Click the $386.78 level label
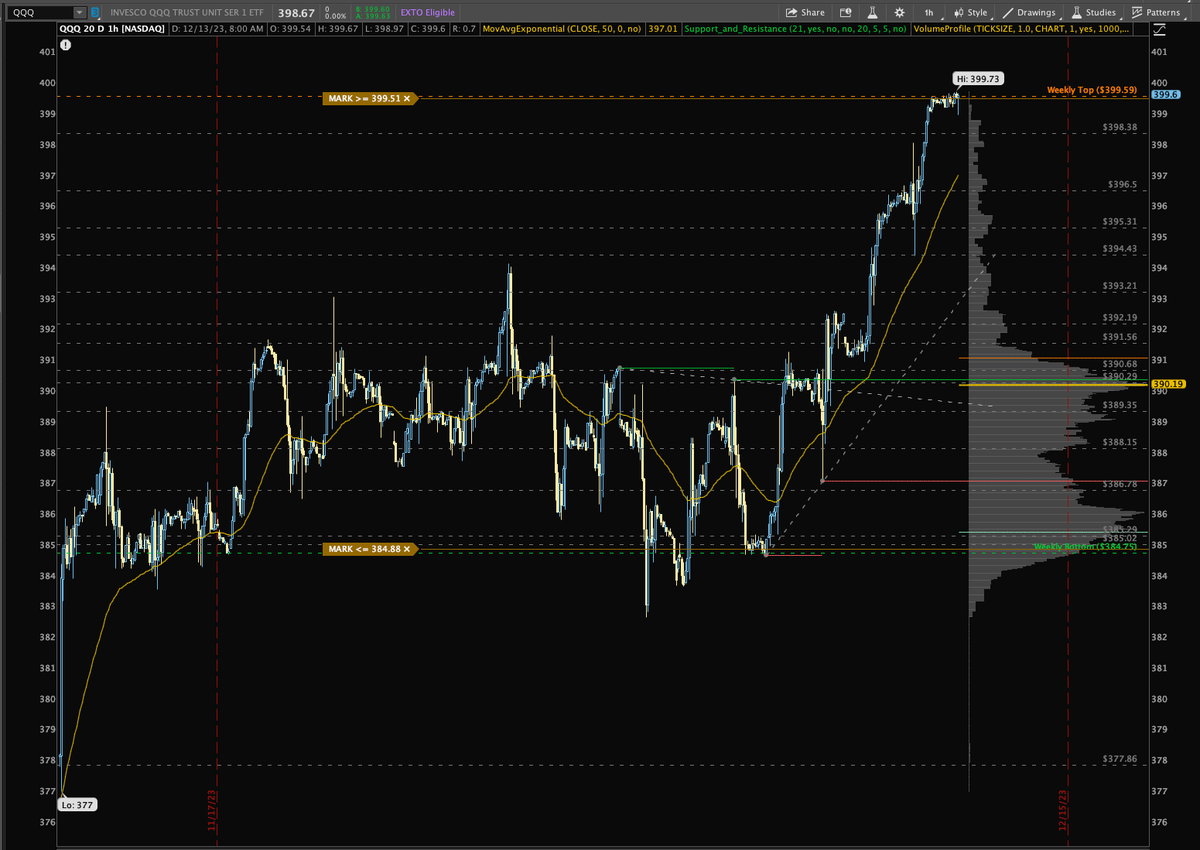Screen dimensions: 1200x850 [1119, 484]
